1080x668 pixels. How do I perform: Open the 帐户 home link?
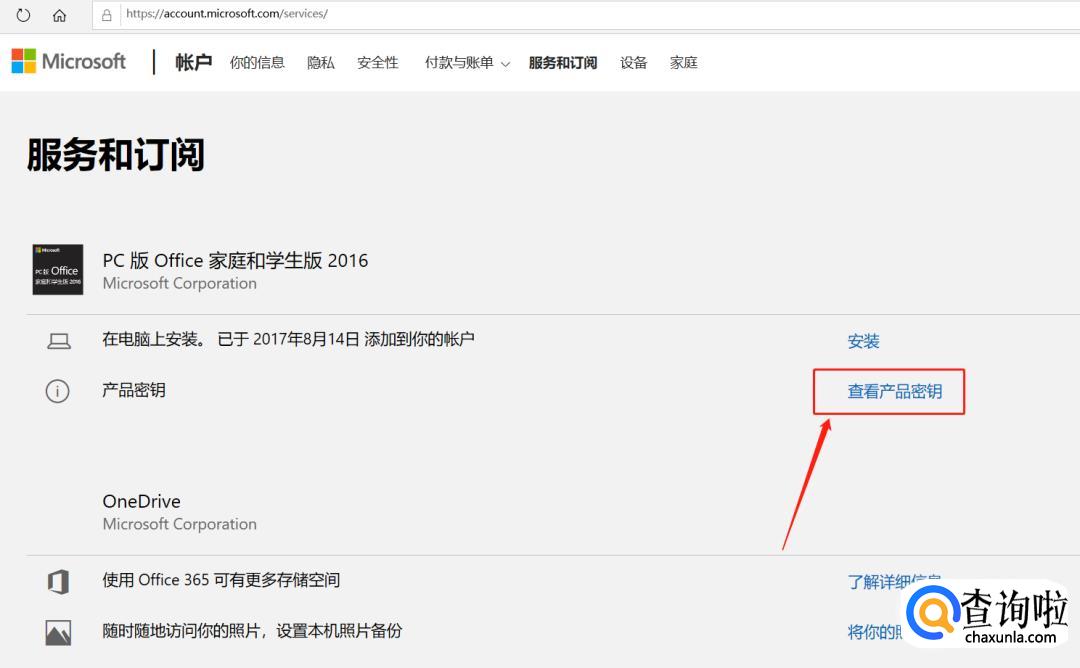pyautogui.click(x=193, y=63)
